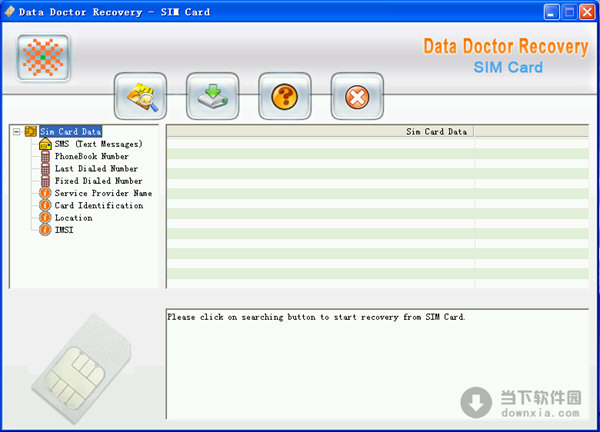Click the SMS envelope icon
Screen dimensions: 600x432
(x=45, y=144)
